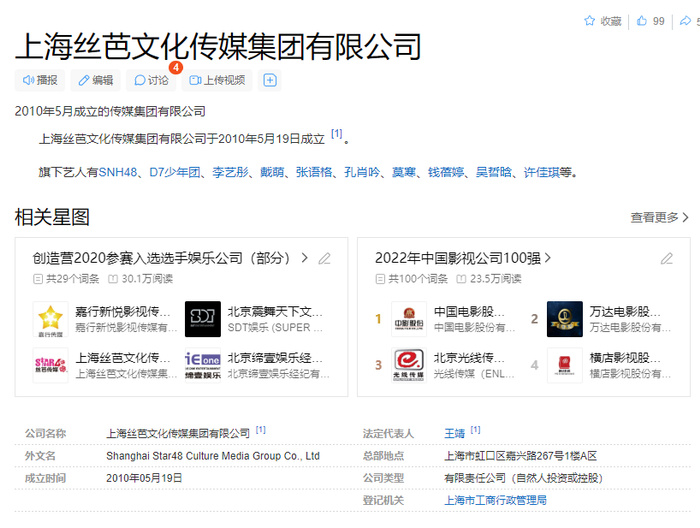The image size is (700, 528).
Task: Click company type value 有限责任公司
Action: (x=523, y=478)
